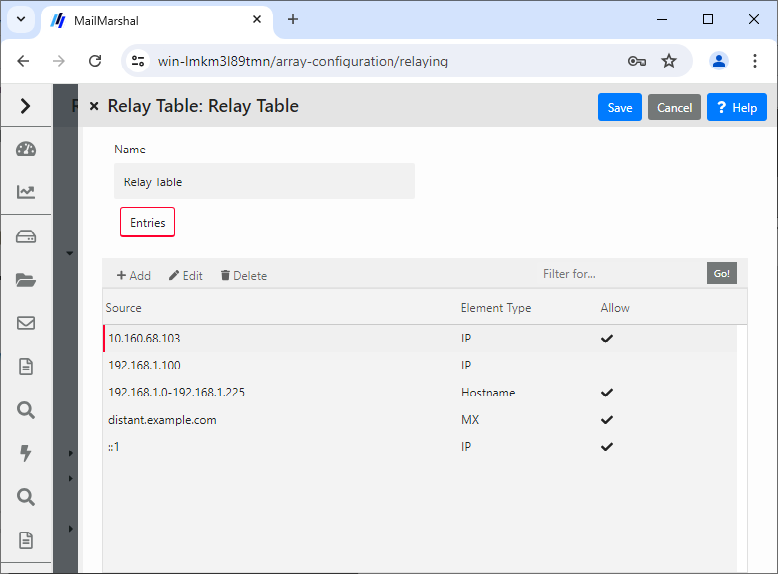Screen dimensions: 779x574
Task: Open the folder icon in sidebar
Action: (x=26, y=280)
